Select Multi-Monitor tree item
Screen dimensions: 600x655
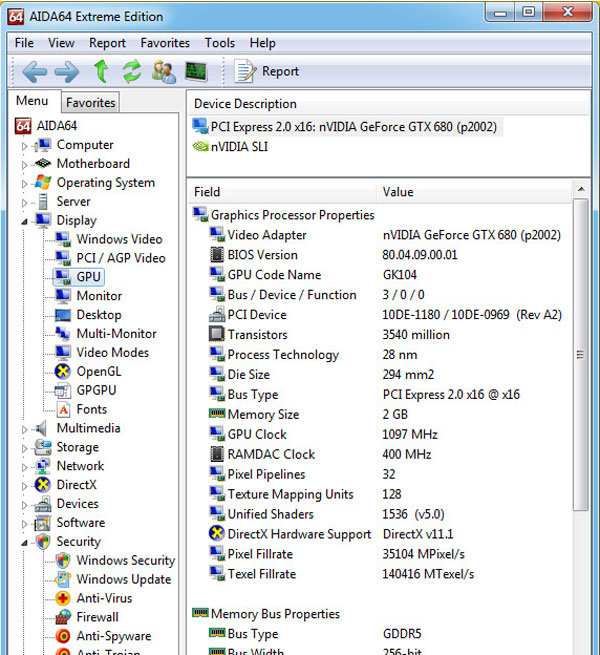pos(117,334)
